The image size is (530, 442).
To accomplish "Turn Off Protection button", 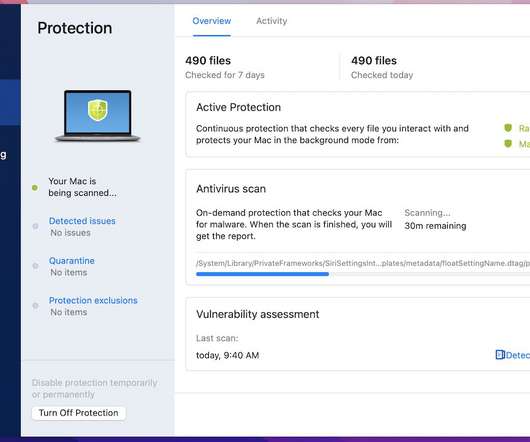I will [78, 413].
